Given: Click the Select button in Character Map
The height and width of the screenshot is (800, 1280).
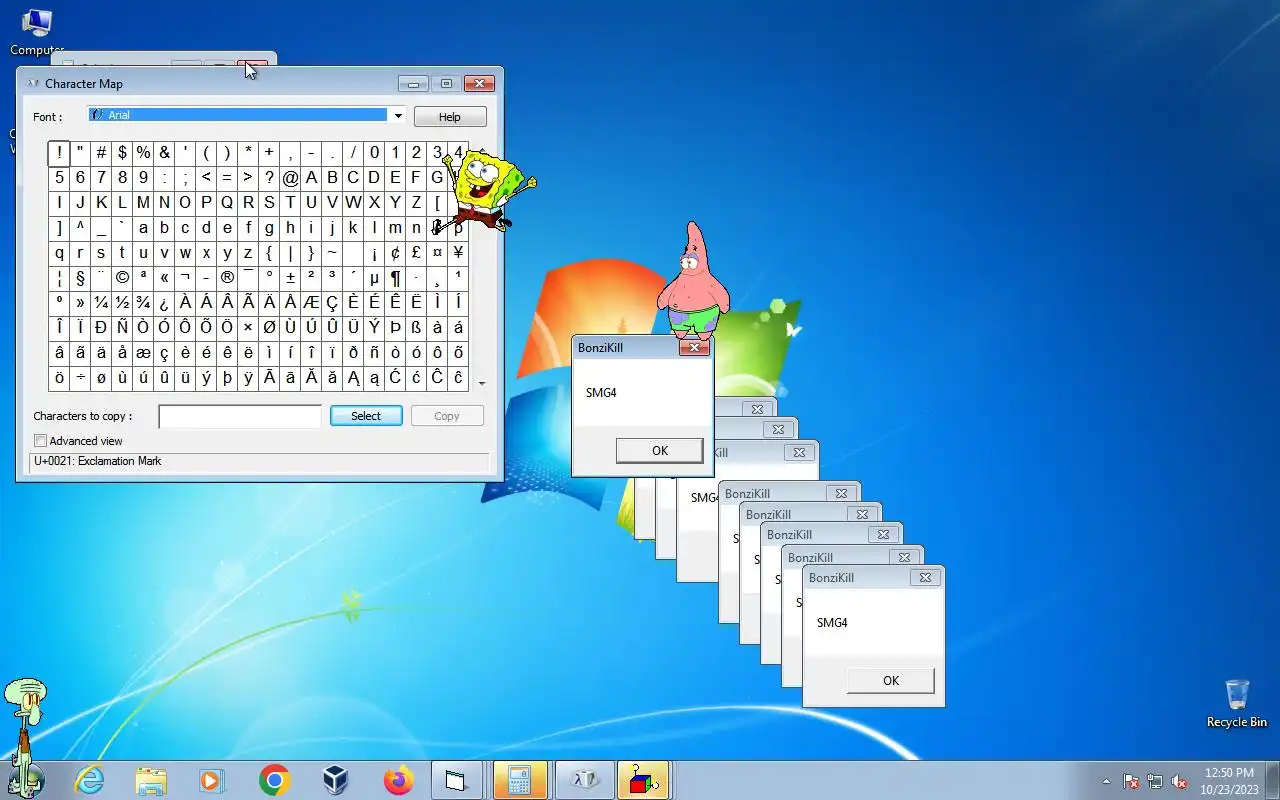Looking at the screenshot, I should [x=366, y=416].
